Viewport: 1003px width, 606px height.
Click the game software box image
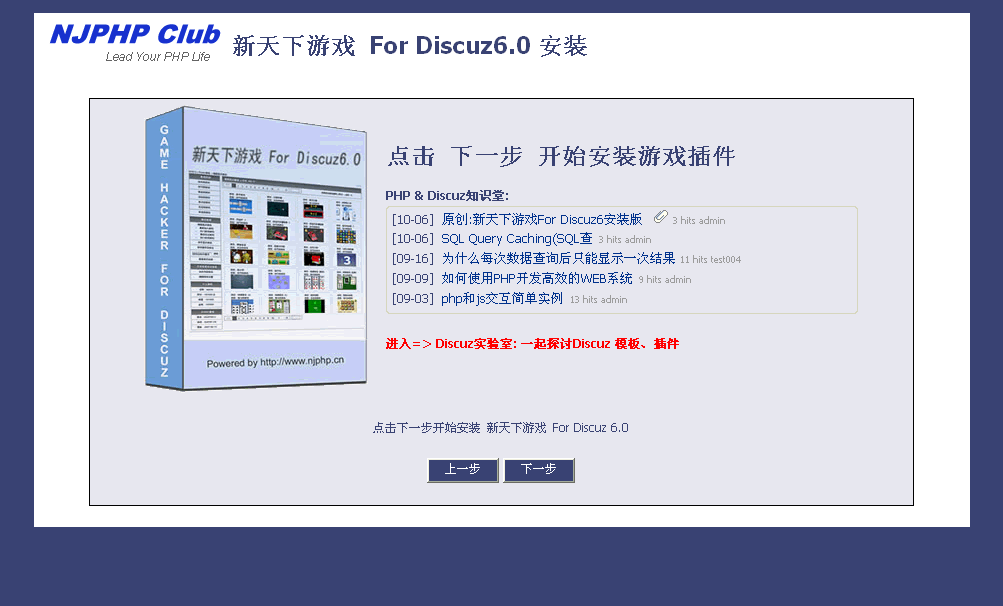coord(256,248)
